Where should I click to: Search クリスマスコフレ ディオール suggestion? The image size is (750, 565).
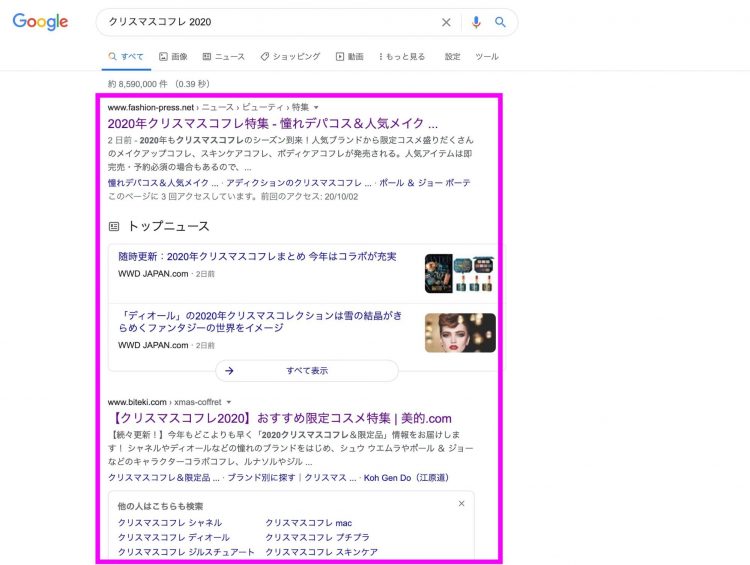click(x=174, y=537)
